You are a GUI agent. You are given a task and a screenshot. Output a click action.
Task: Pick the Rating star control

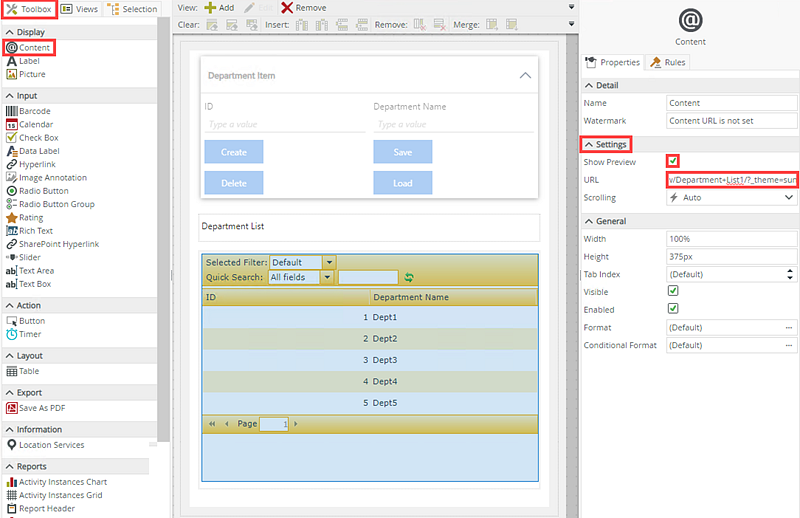pos(12,217)
